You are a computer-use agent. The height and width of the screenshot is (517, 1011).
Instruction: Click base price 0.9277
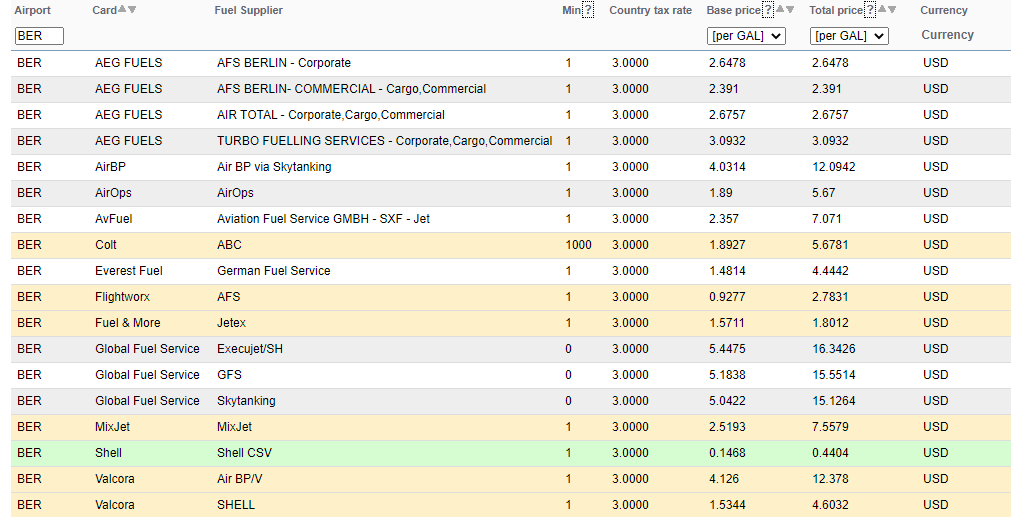727,297
